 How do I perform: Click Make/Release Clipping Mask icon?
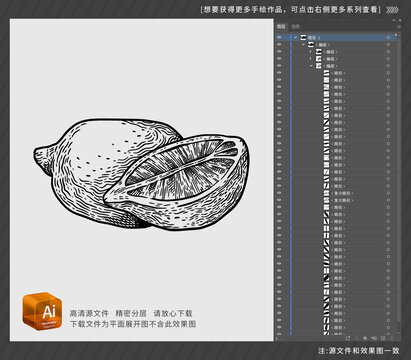pos(365,338)
